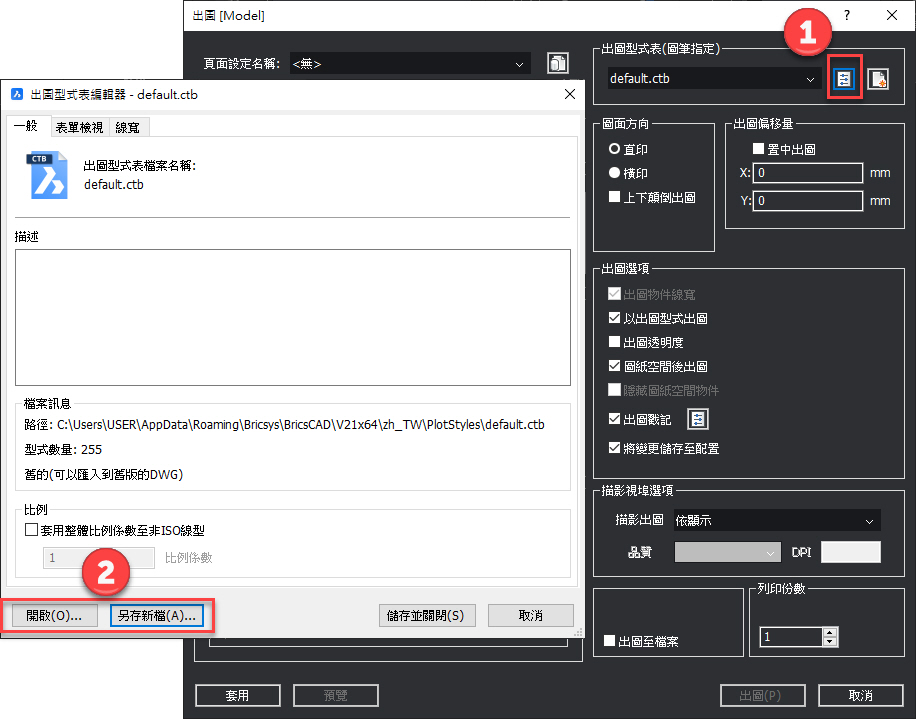Close the 出圖型式表編輯器 dialog
Viewport: 916px width, 719px height.
point(570,94)
